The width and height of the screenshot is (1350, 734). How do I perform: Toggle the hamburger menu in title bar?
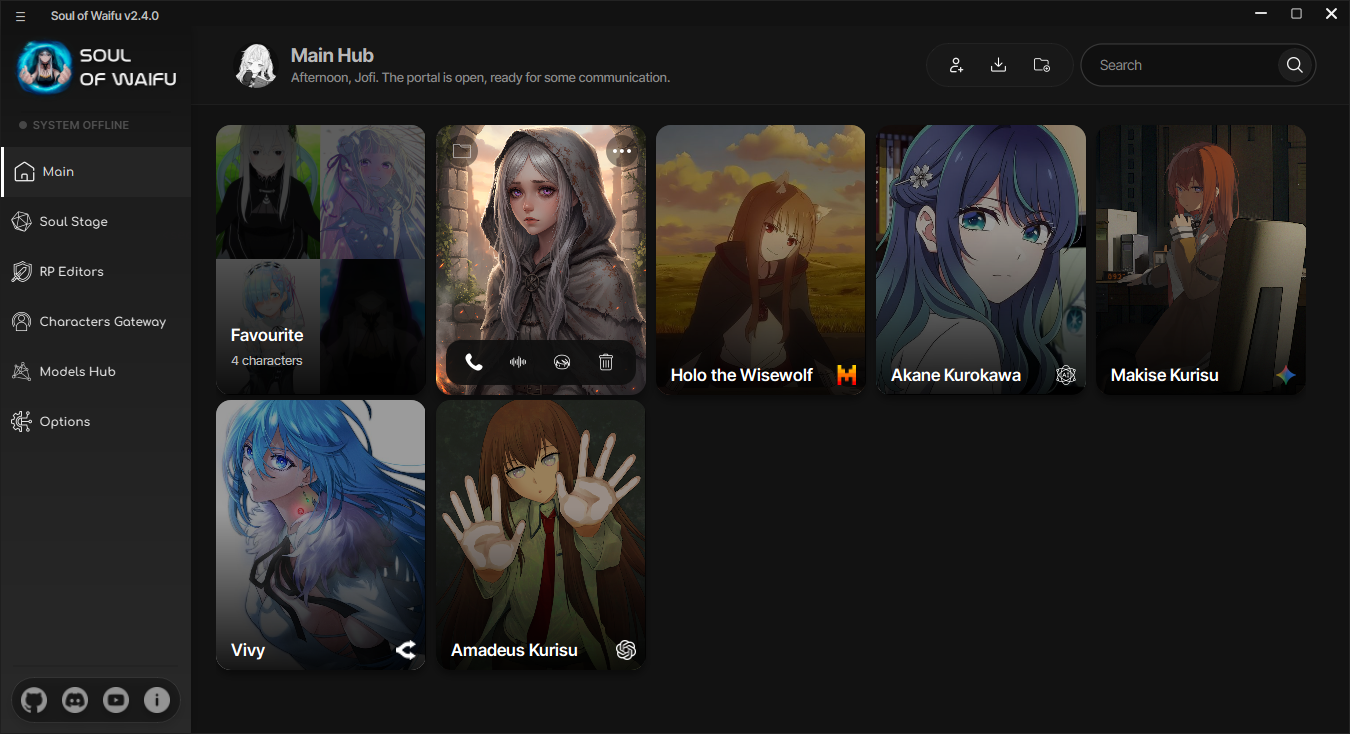(20, 16)
